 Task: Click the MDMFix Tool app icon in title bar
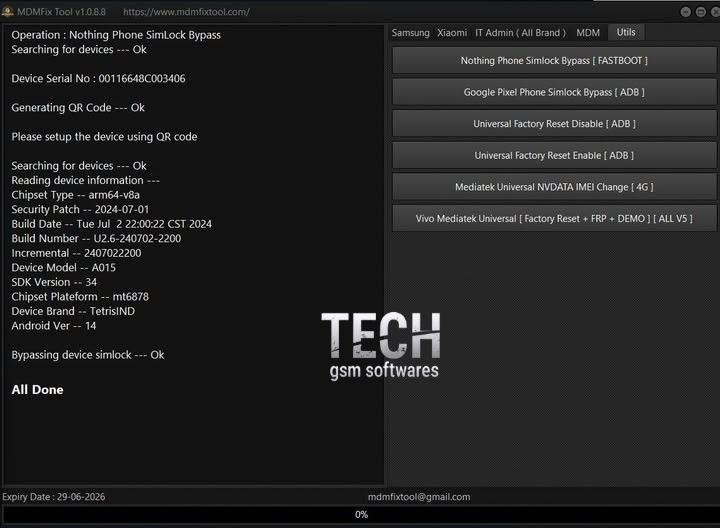[x=7, y=11]
